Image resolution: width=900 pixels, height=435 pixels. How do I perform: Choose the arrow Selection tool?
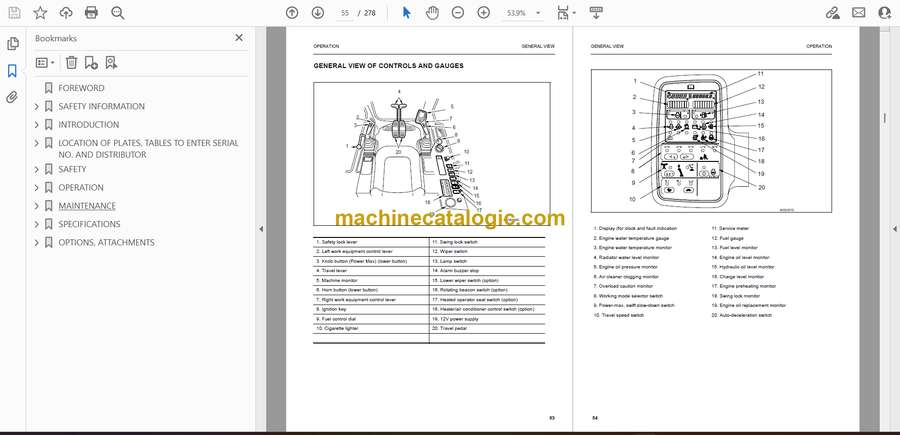tap(406, 13)
